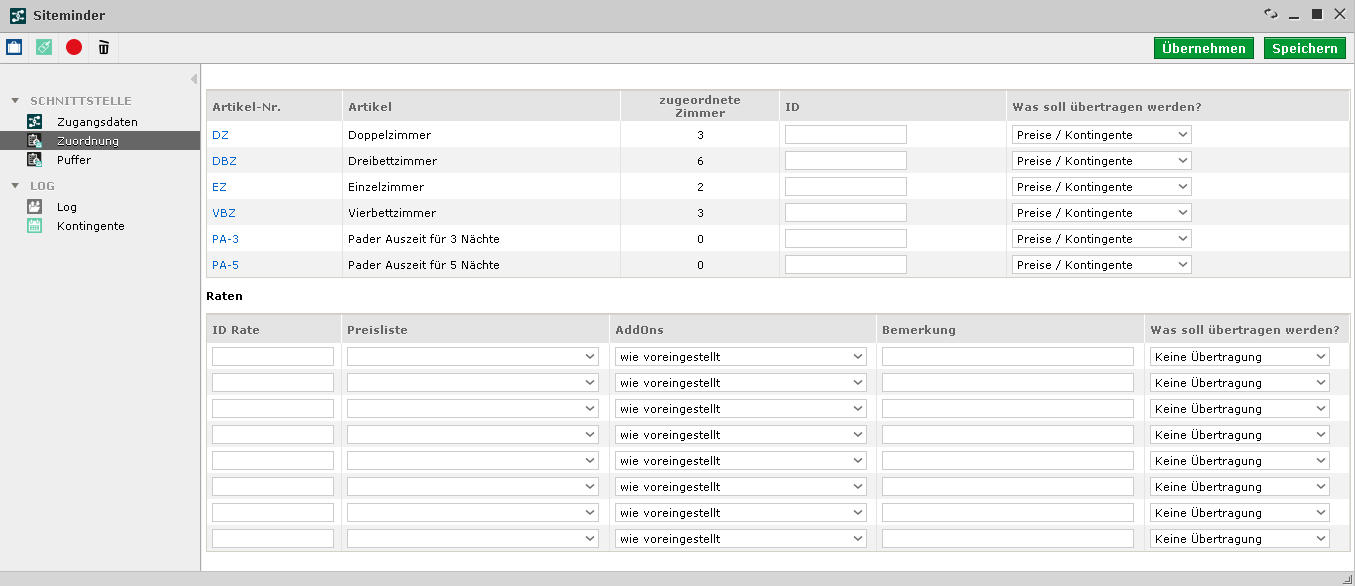Click the Speichern button
The image size is (1355, 586).
click(x=1305, y=48)
